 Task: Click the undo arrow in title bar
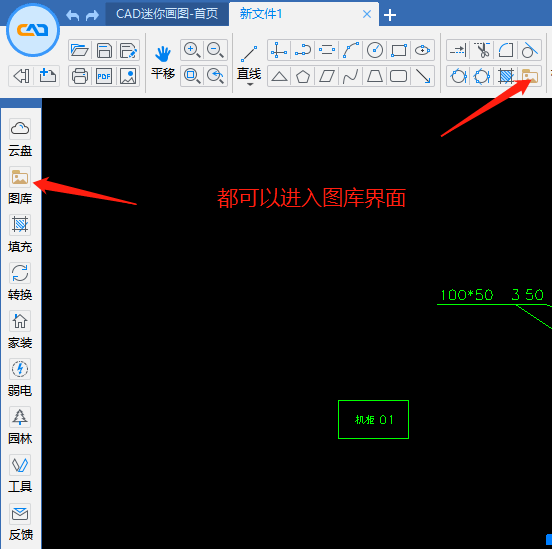tap(73, 15)
